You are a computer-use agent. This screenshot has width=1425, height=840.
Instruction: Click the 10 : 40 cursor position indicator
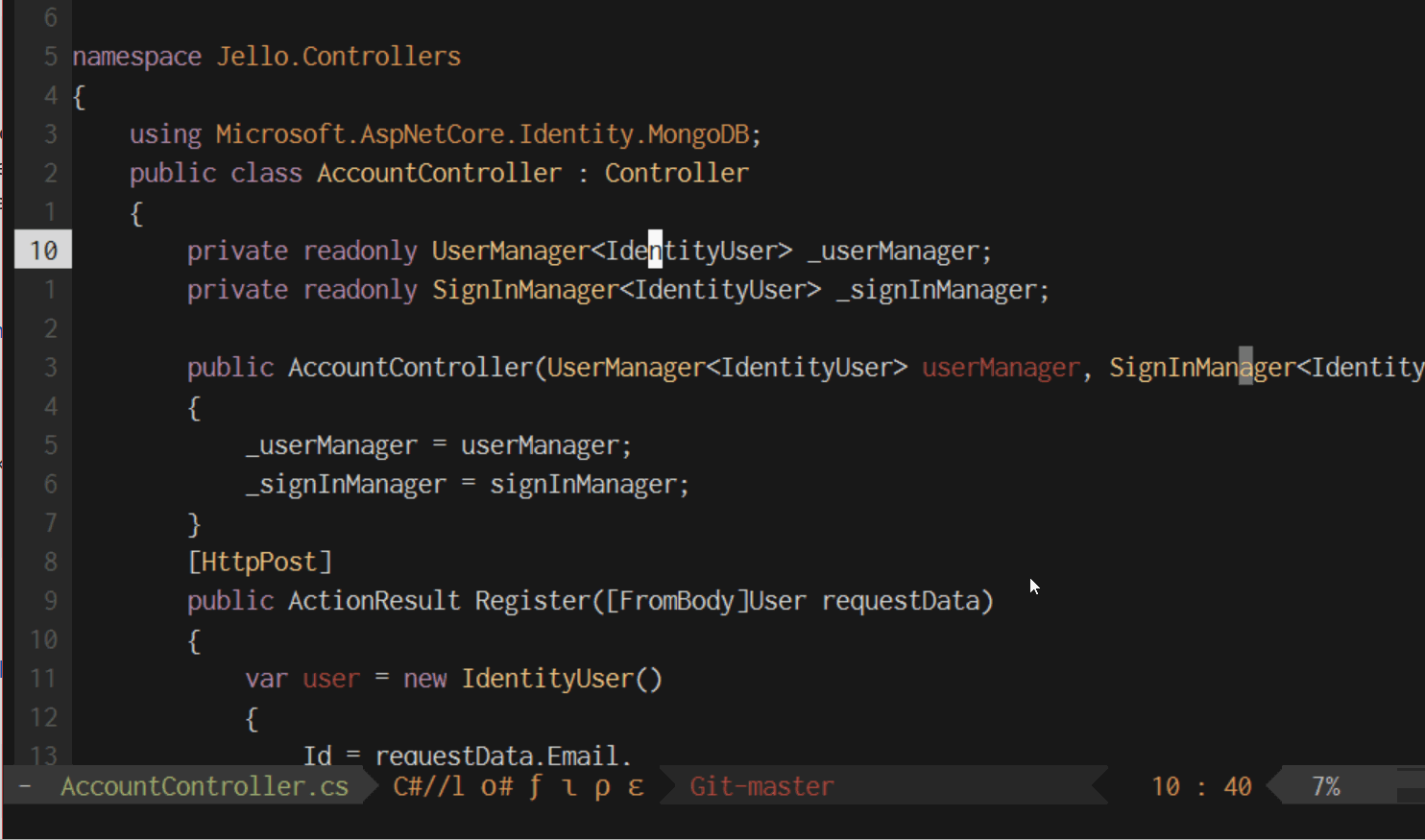pyautogui.click(x=1201, y=786)
